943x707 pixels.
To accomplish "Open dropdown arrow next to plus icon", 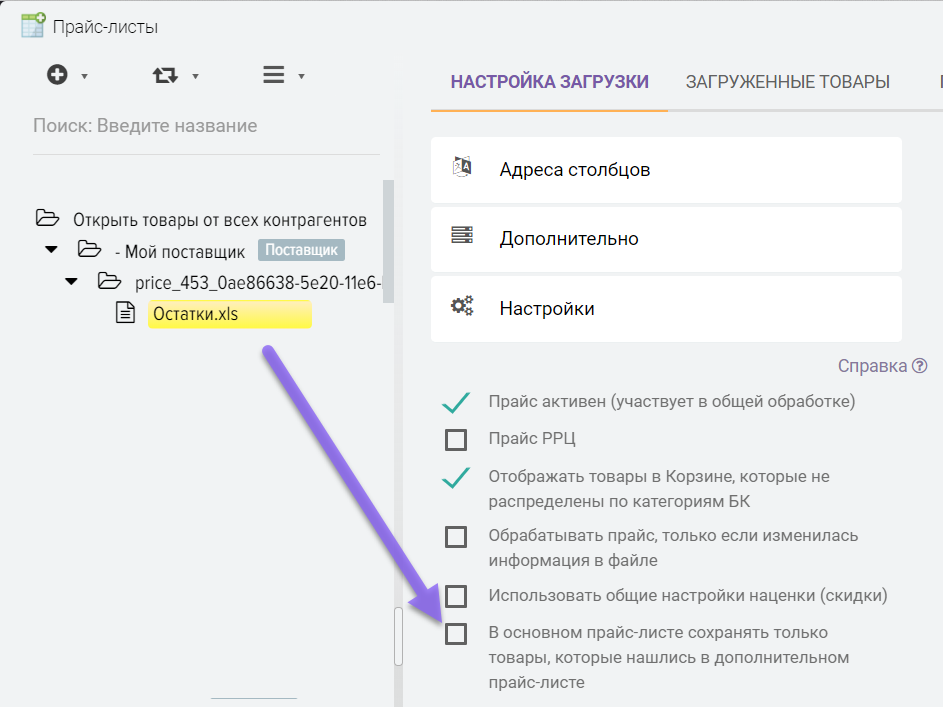I will pyautogui.click(x=85, y=76).
